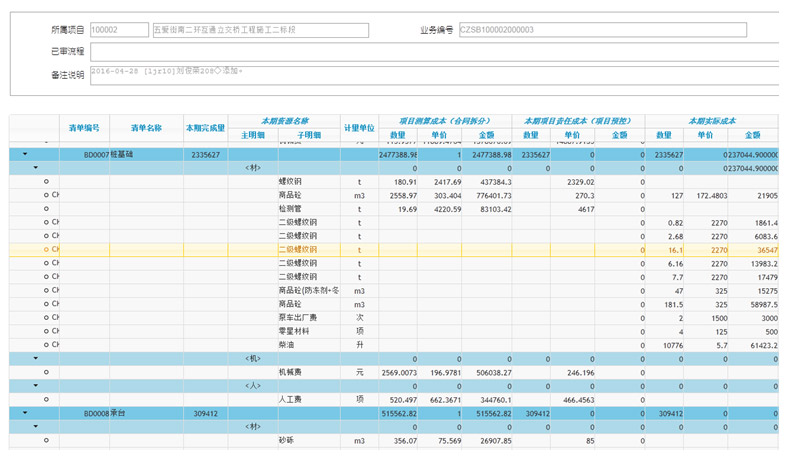The height and width of the screenshot is (467, 789).
Task: Click the 61423.2 actual cost cell
Action: (753, 345)
